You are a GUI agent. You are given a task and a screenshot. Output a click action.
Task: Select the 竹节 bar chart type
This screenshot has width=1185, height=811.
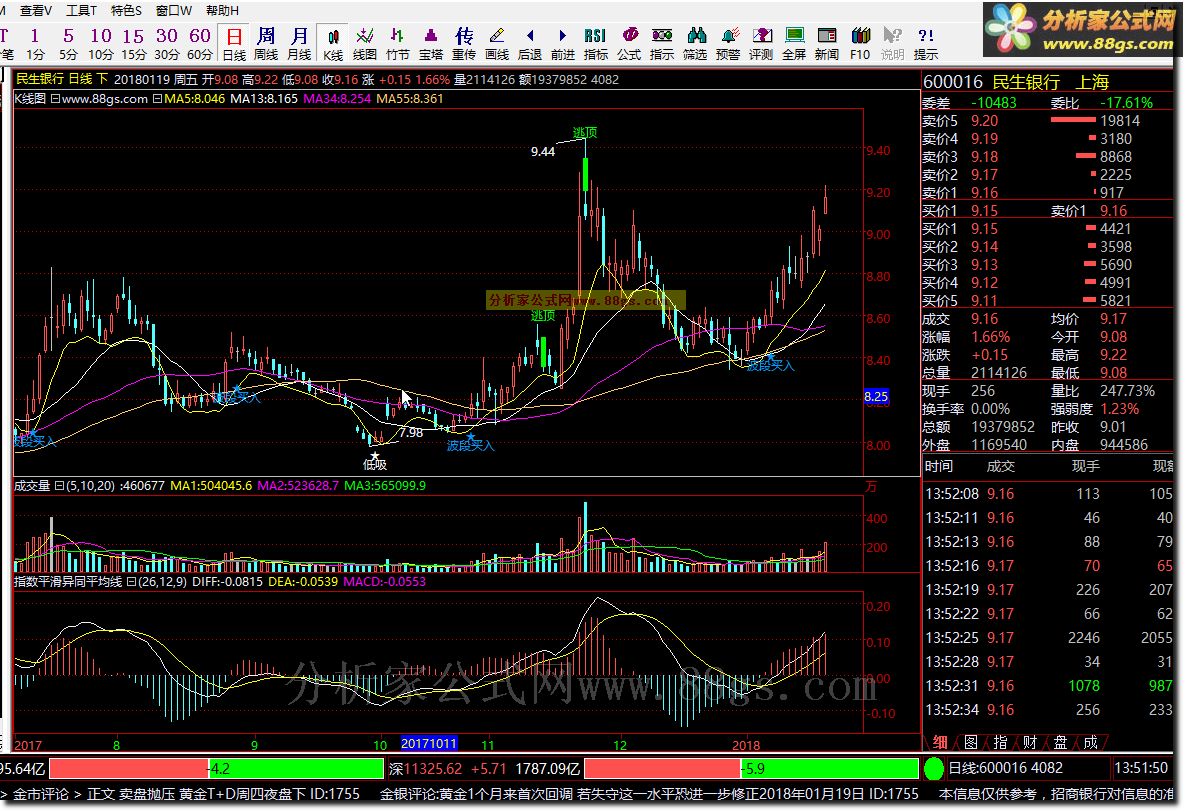pos(398,43)
